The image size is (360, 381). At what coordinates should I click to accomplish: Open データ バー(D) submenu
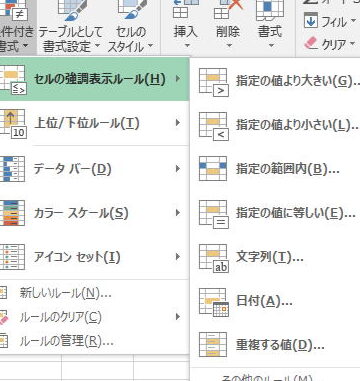(94, 169)
